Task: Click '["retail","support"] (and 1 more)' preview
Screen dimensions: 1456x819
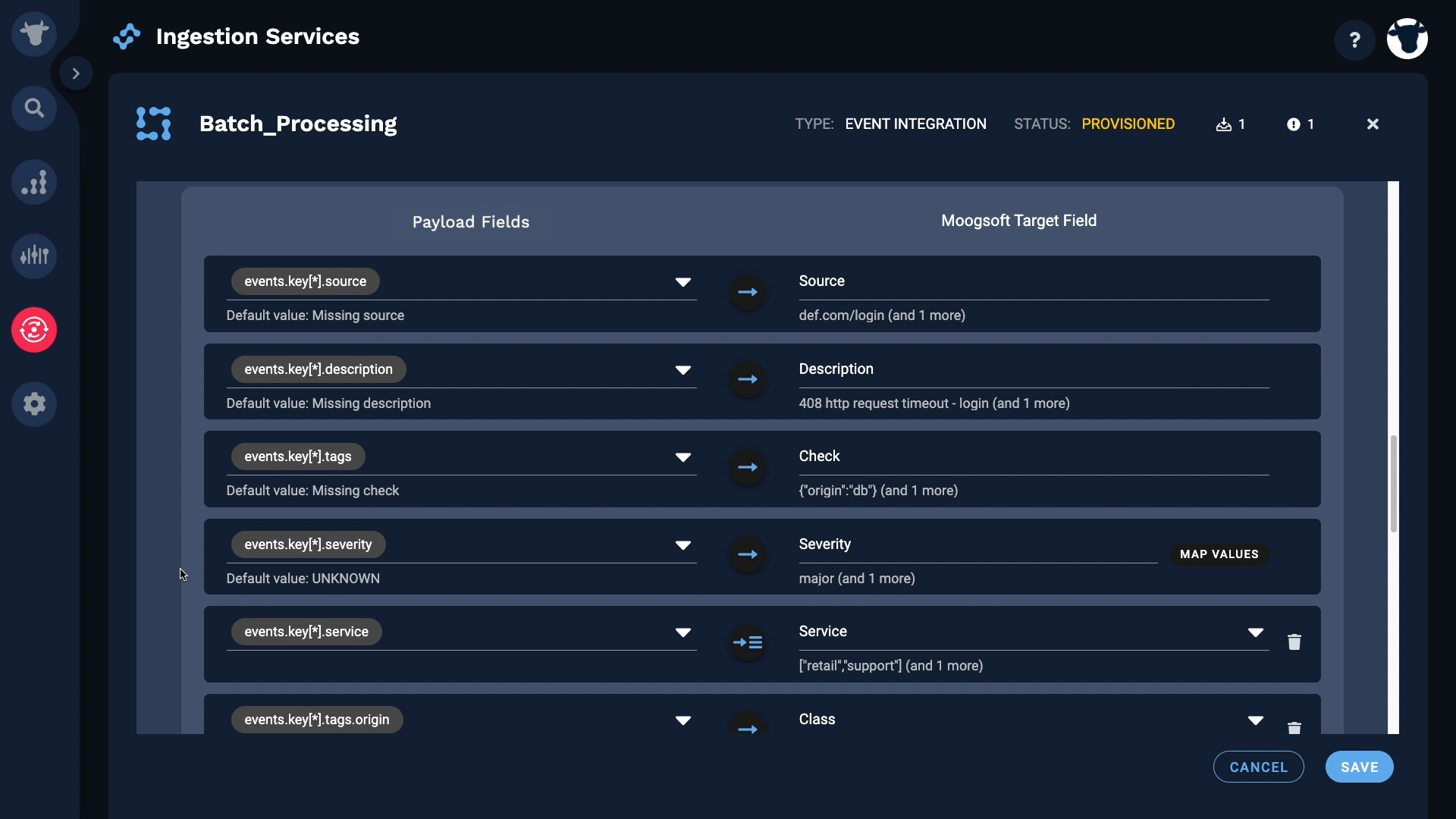Action: (x=891, y=666)
